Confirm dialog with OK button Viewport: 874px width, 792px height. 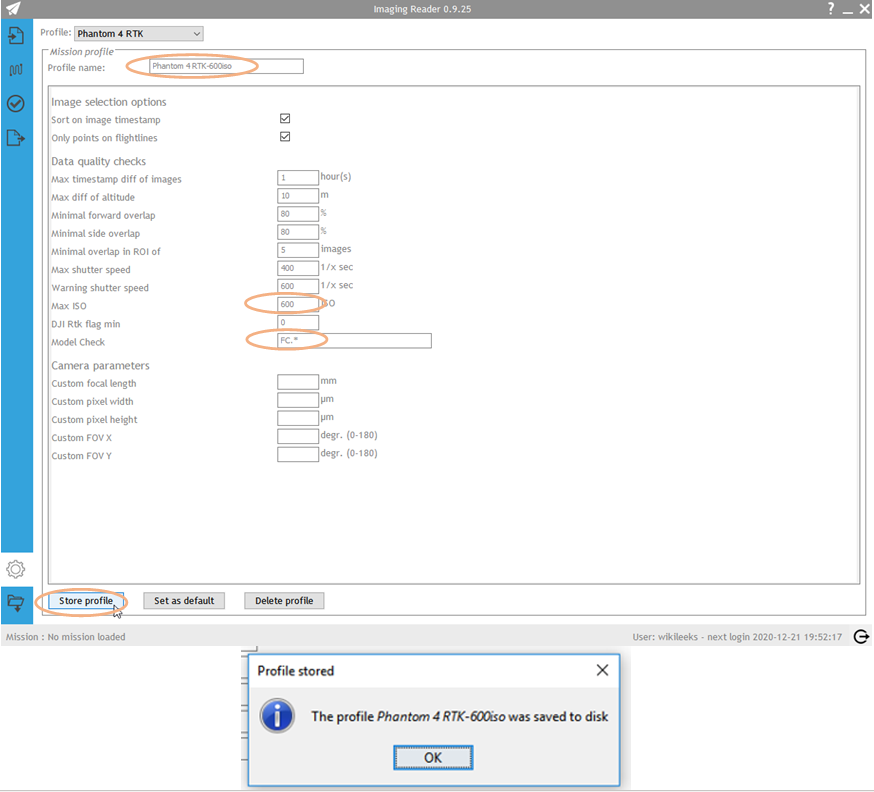[x=433, y=757]
